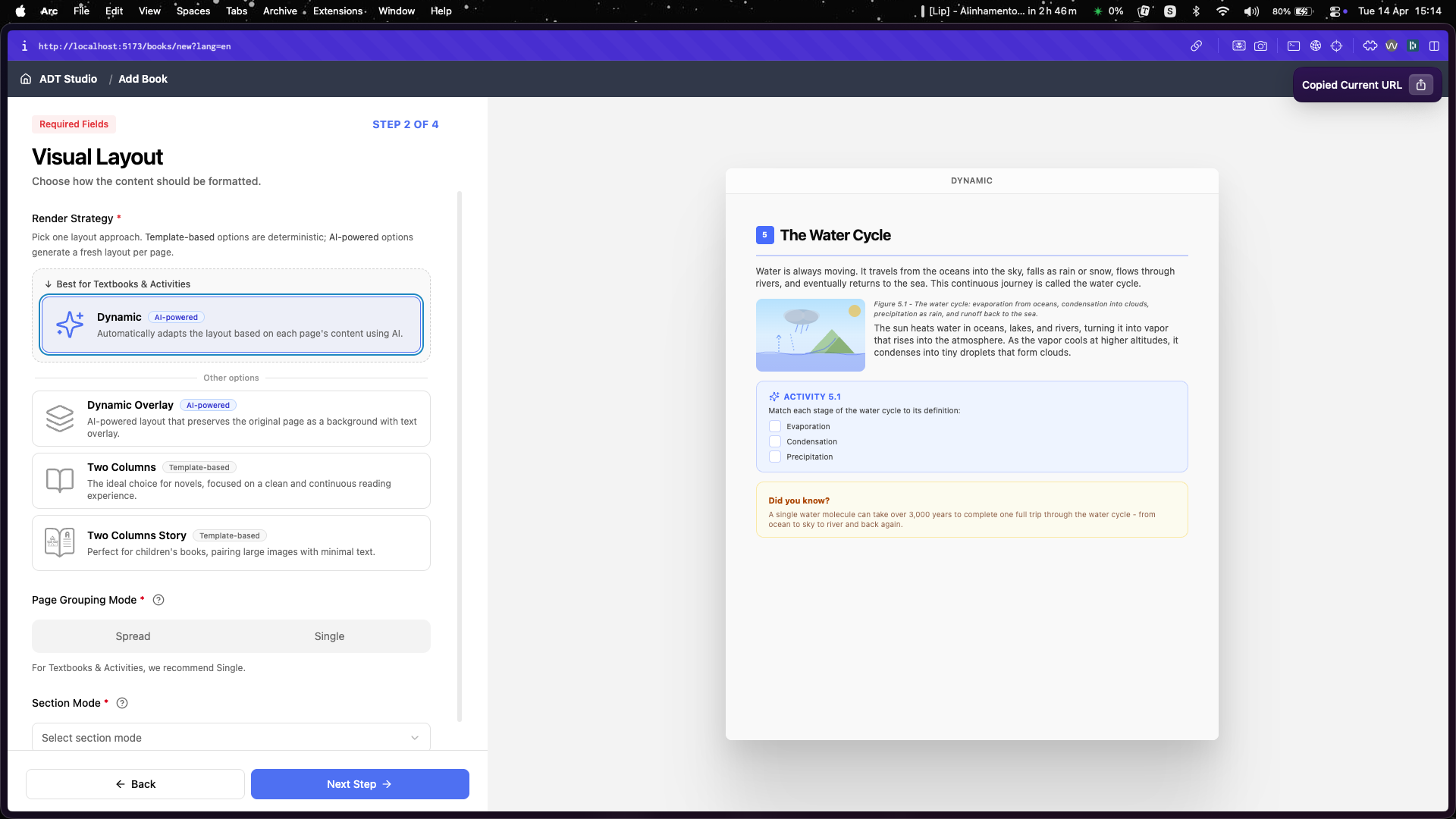Screen dimensions: 1456x819
Task: Click the Add Book breadcrumb
Action: pos(143,79)
